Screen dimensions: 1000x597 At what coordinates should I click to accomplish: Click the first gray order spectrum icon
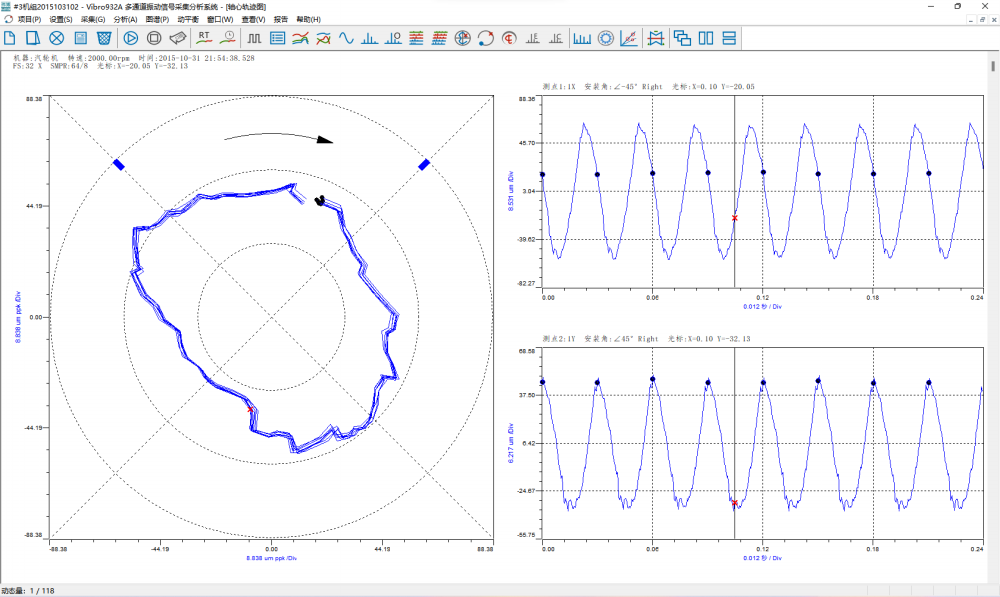click(x=533, y=38)
